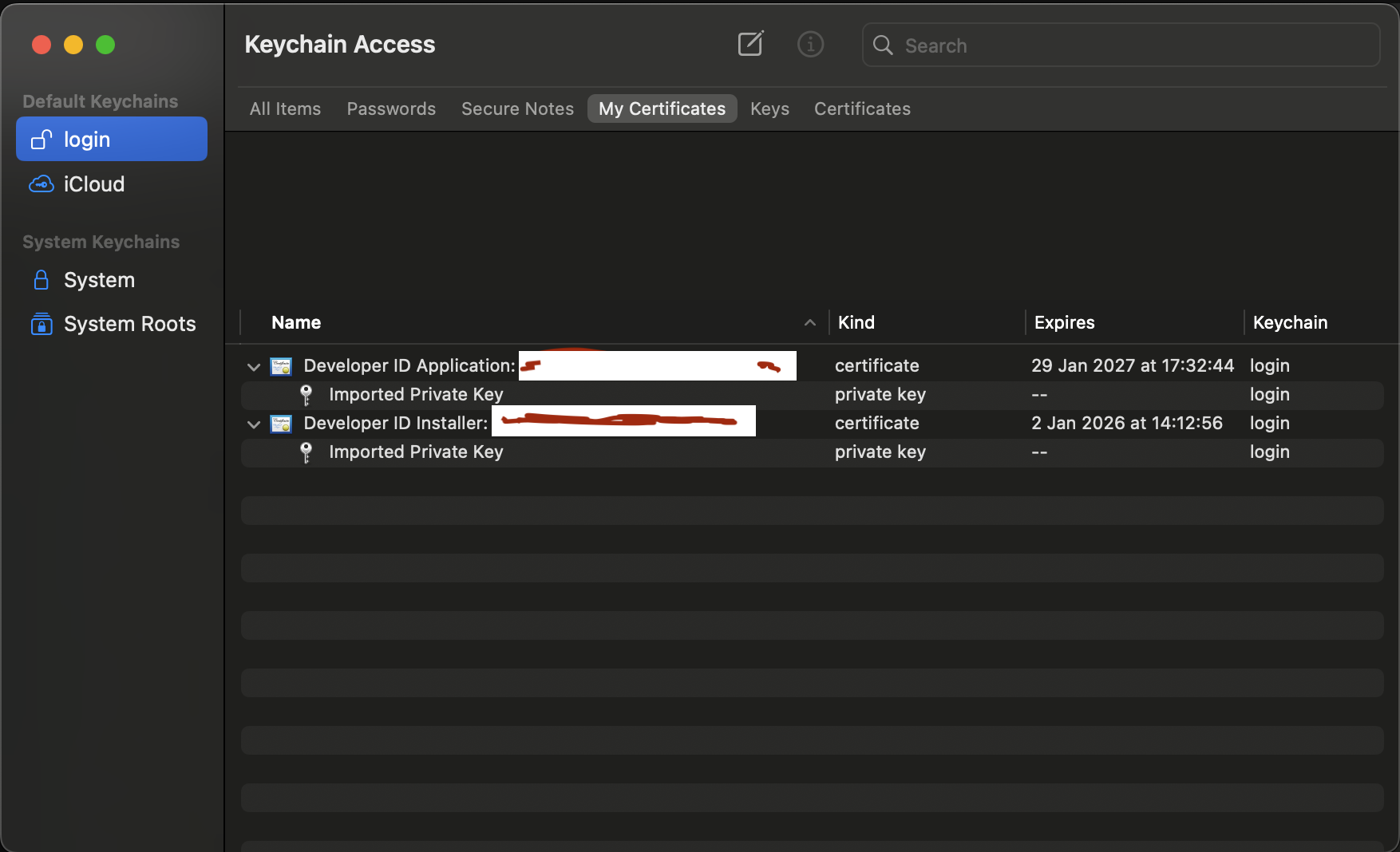Open the info icon in toolbar
The width and height of the screenshot is (1400, 852).
click(x=810, y=44)
